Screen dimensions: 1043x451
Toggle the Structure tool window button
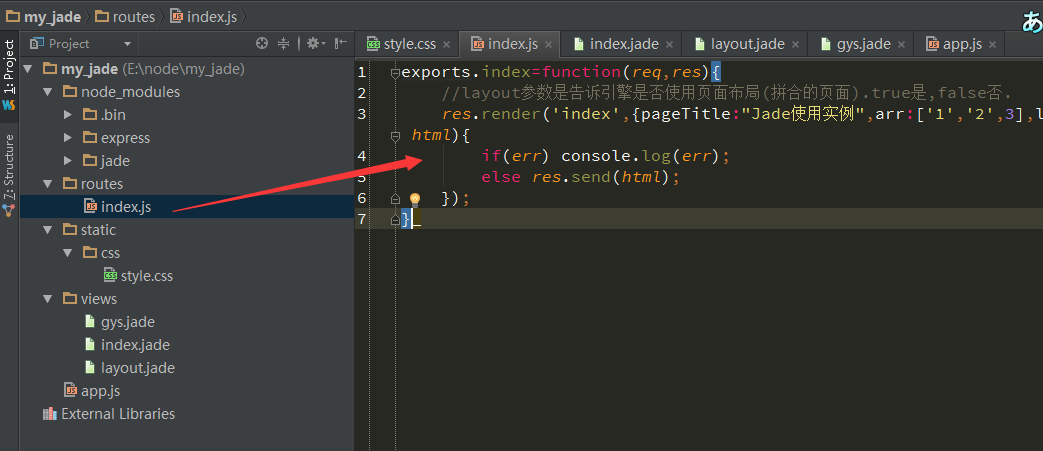(x=9, y=170)
